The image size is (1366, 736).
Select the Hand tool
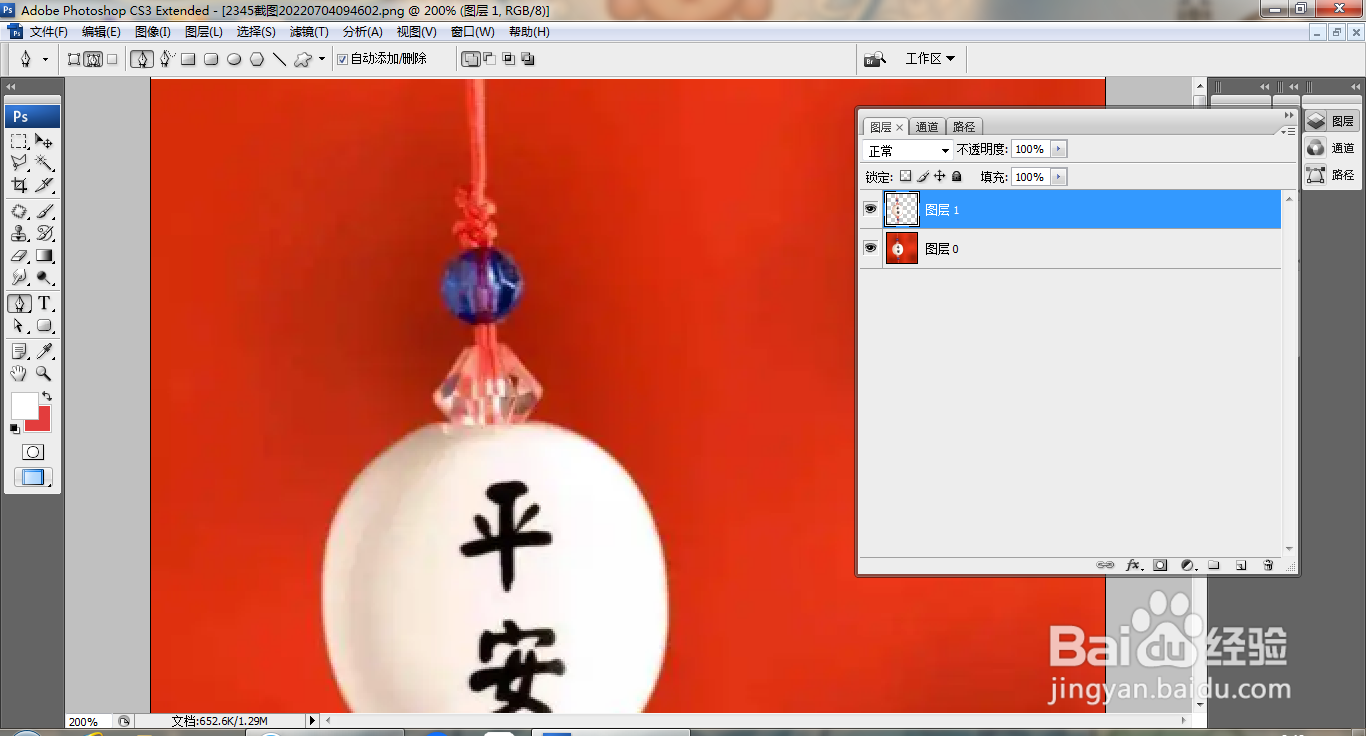19,373
